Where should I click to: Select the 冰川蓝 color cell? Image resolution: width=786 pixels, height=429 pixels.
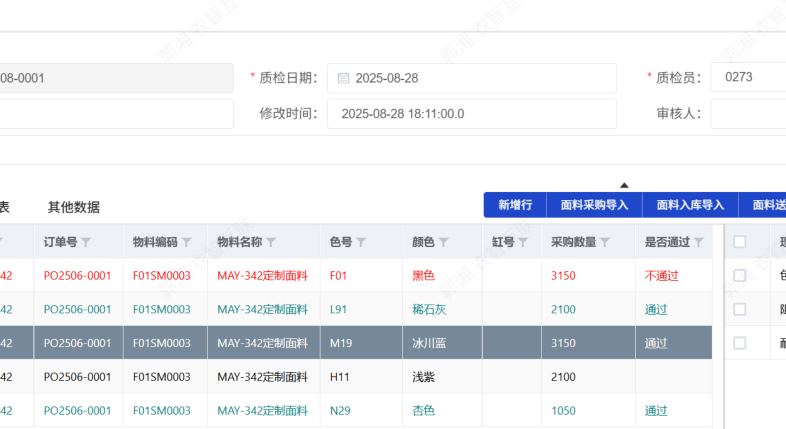click(442, 343)
